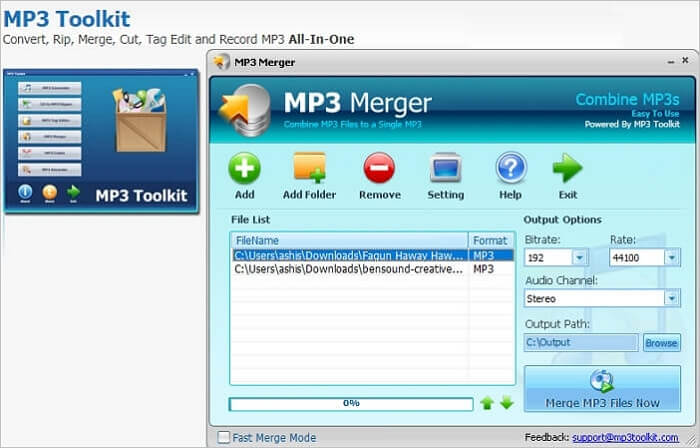
Task: Click the red Remove icon
Action: (379, 168)
